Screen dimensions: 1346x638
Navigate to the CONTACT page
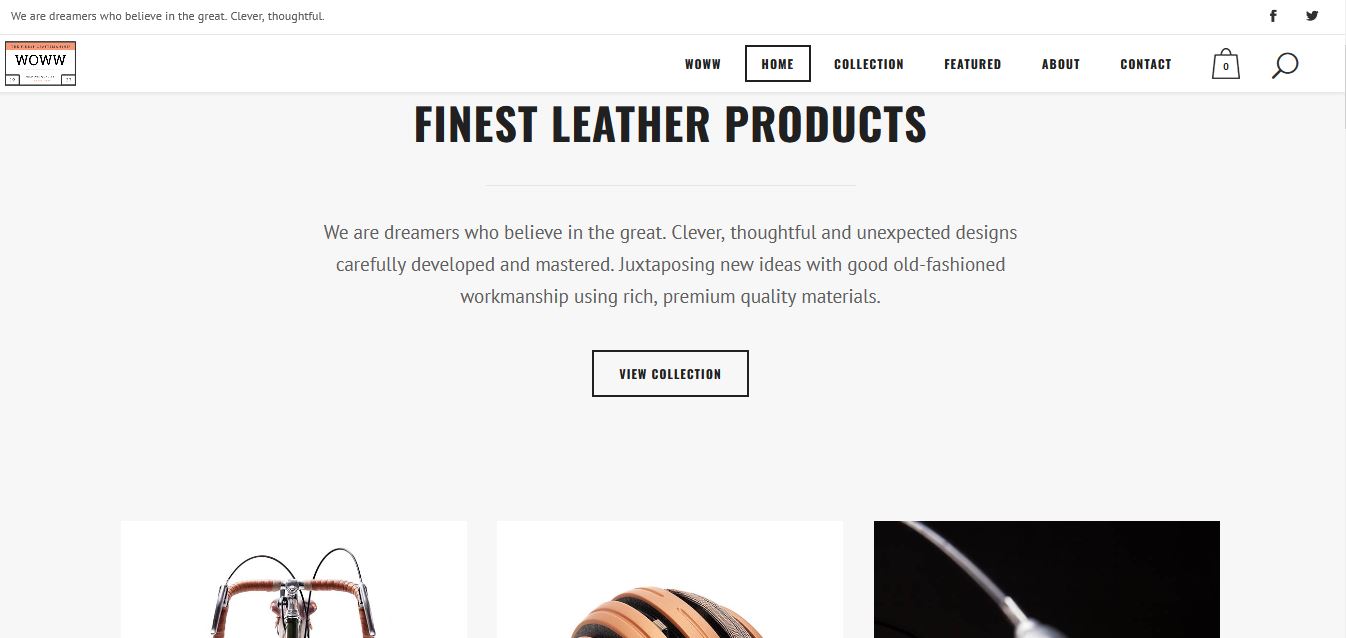[x=1146, y=64]
